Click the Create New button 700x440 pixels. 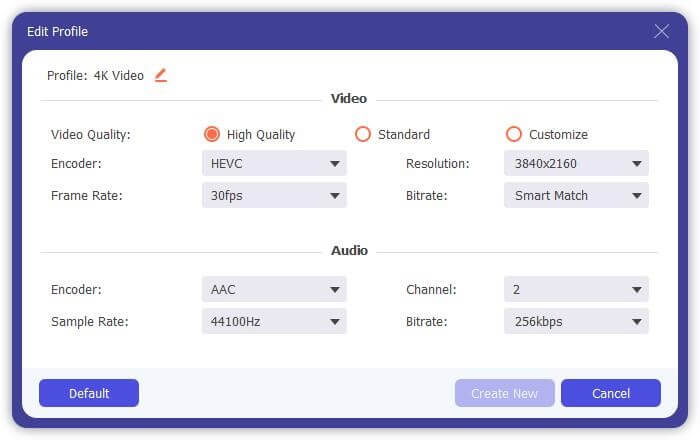[504, 393]
